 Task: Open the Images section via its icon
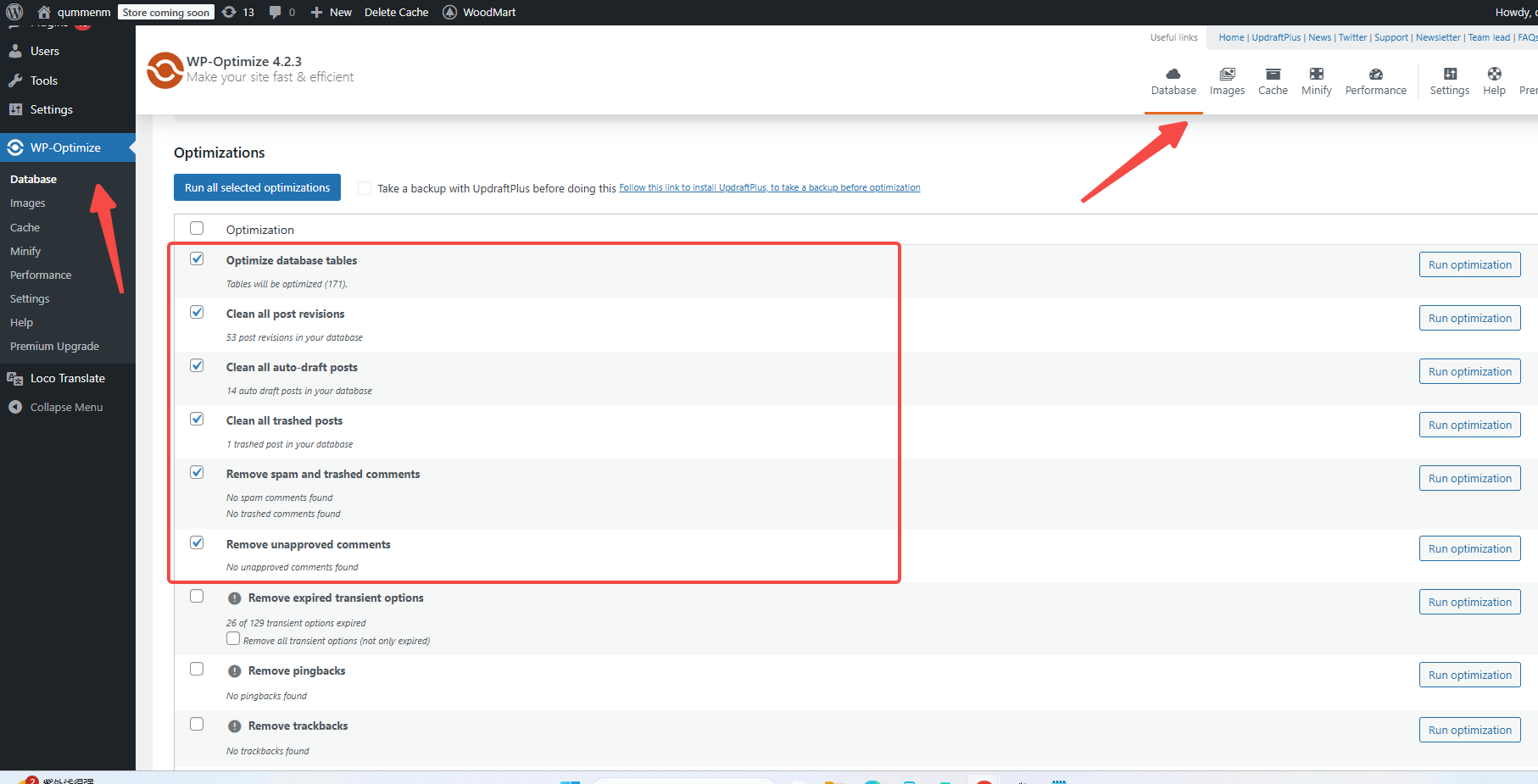tap(1227, 81)
